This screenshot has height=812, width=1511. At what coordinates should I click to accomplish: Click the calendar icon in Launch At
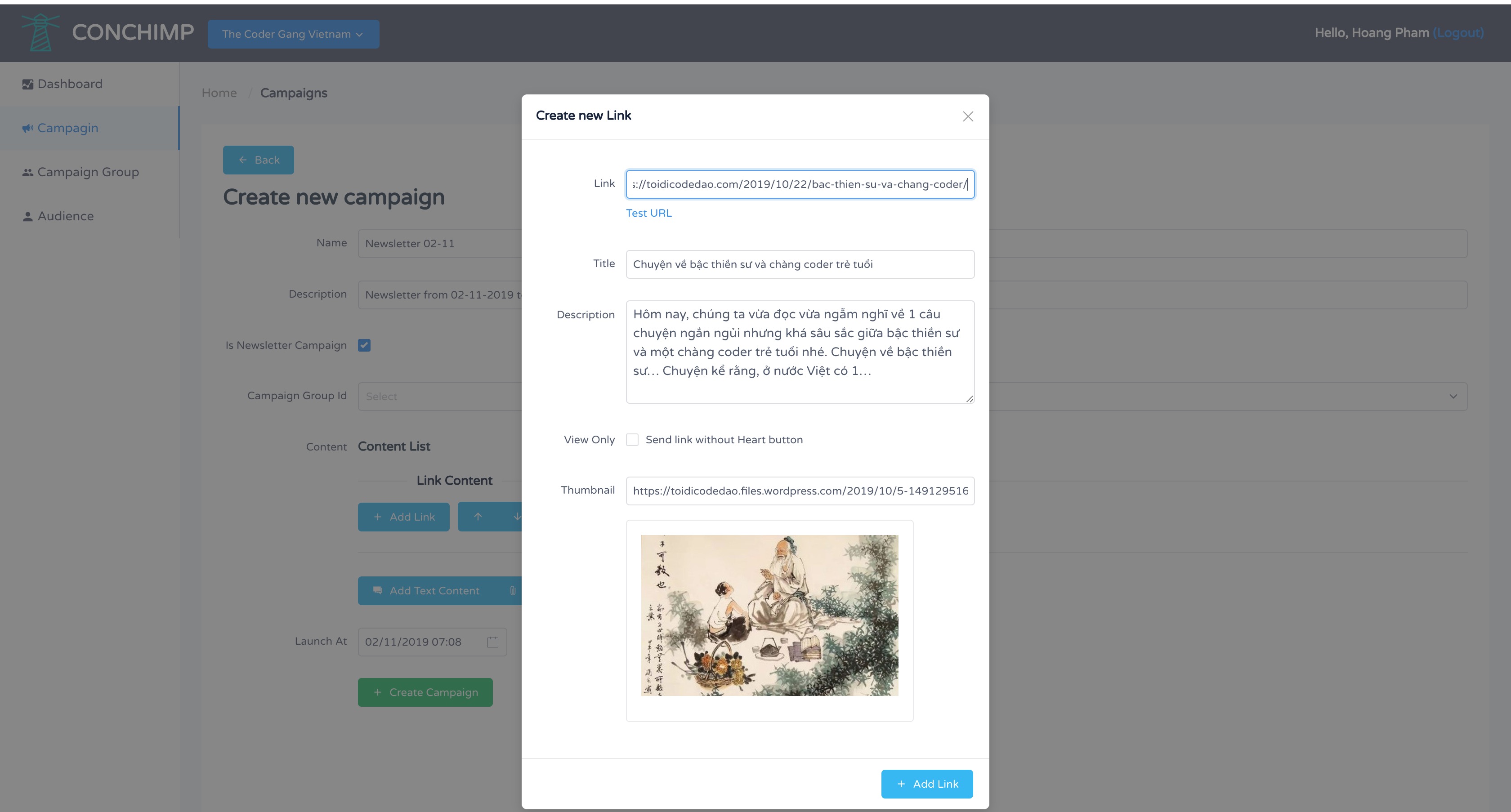493,642
